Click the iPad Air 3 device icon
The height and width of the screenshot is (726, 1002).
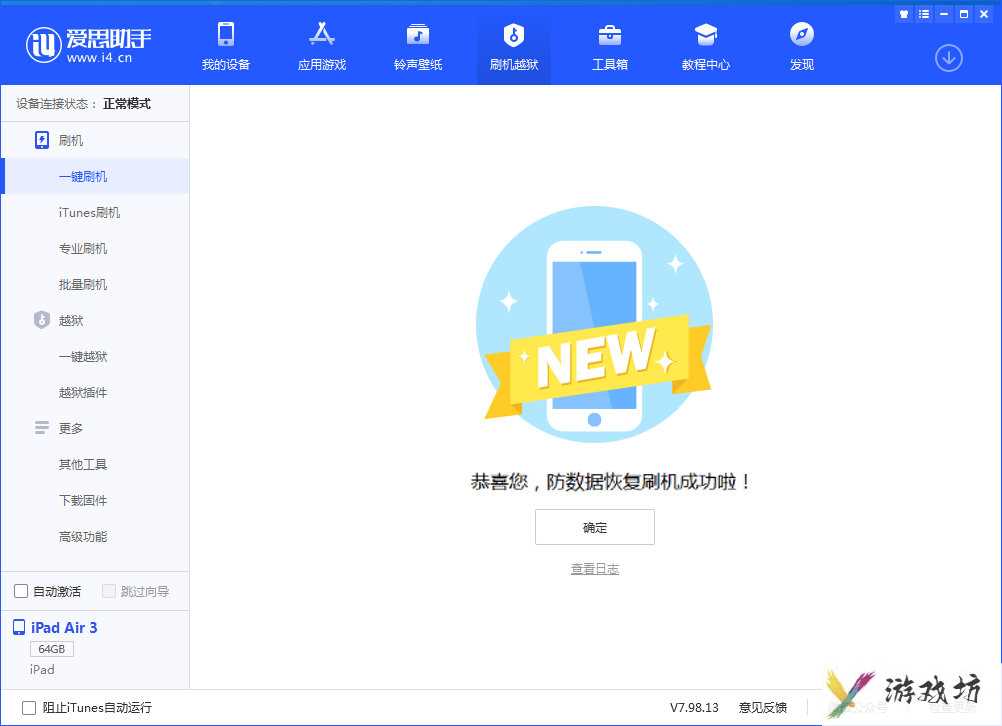(x=19, y=628)
